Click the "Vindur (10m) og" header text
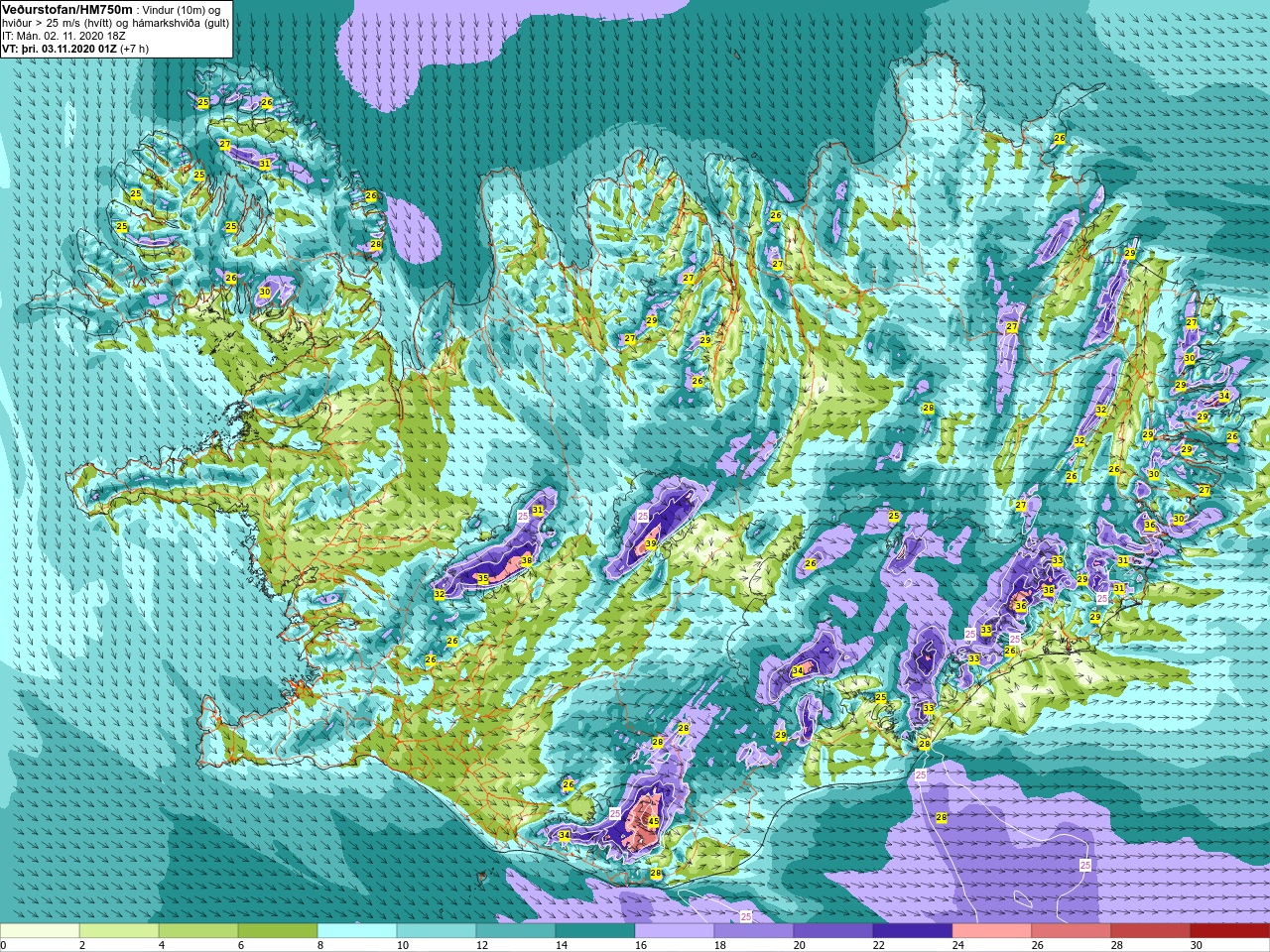Viewport: 1270px width, 952px height. click(182, 10)
